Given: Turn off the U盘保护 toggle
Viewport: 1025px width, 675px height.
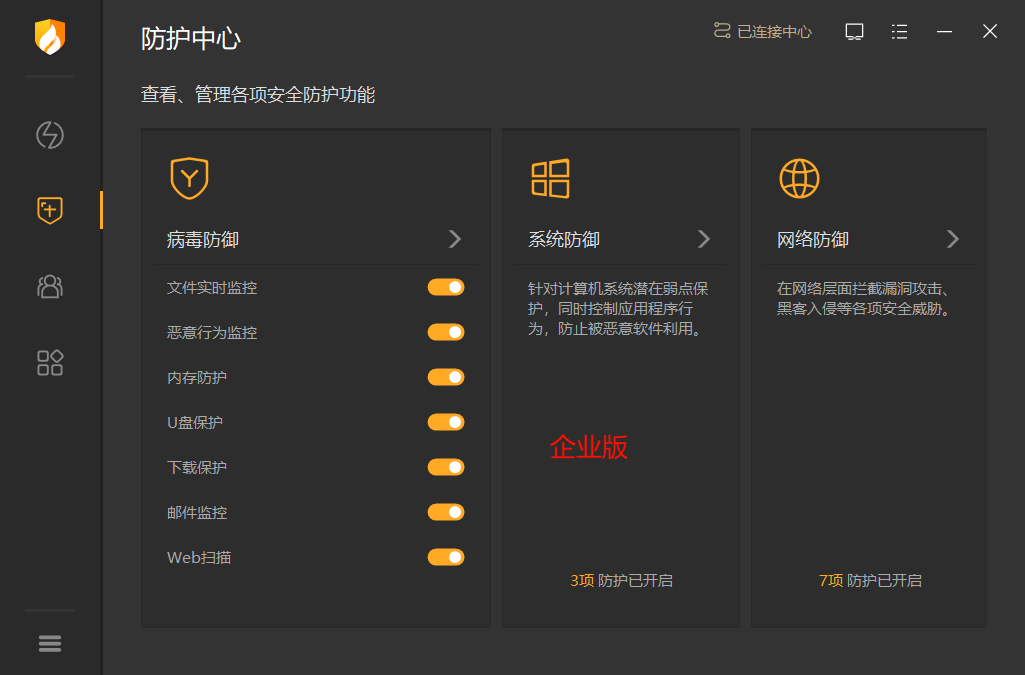Looking at the screenshot, I should 446,422.
